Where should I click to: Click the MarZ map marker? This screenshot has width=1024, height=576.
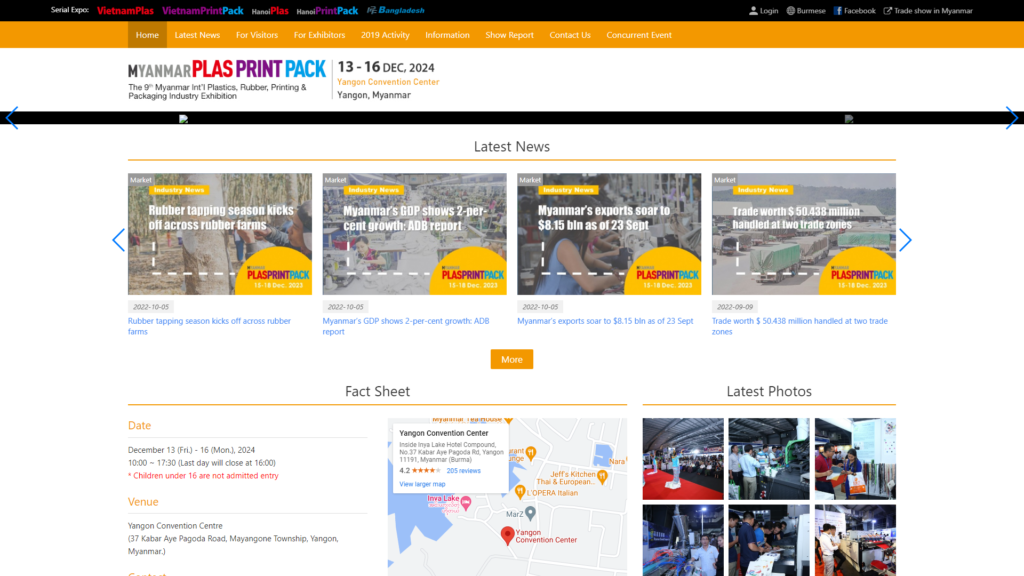pyautogui.click(x=530, y=513)
